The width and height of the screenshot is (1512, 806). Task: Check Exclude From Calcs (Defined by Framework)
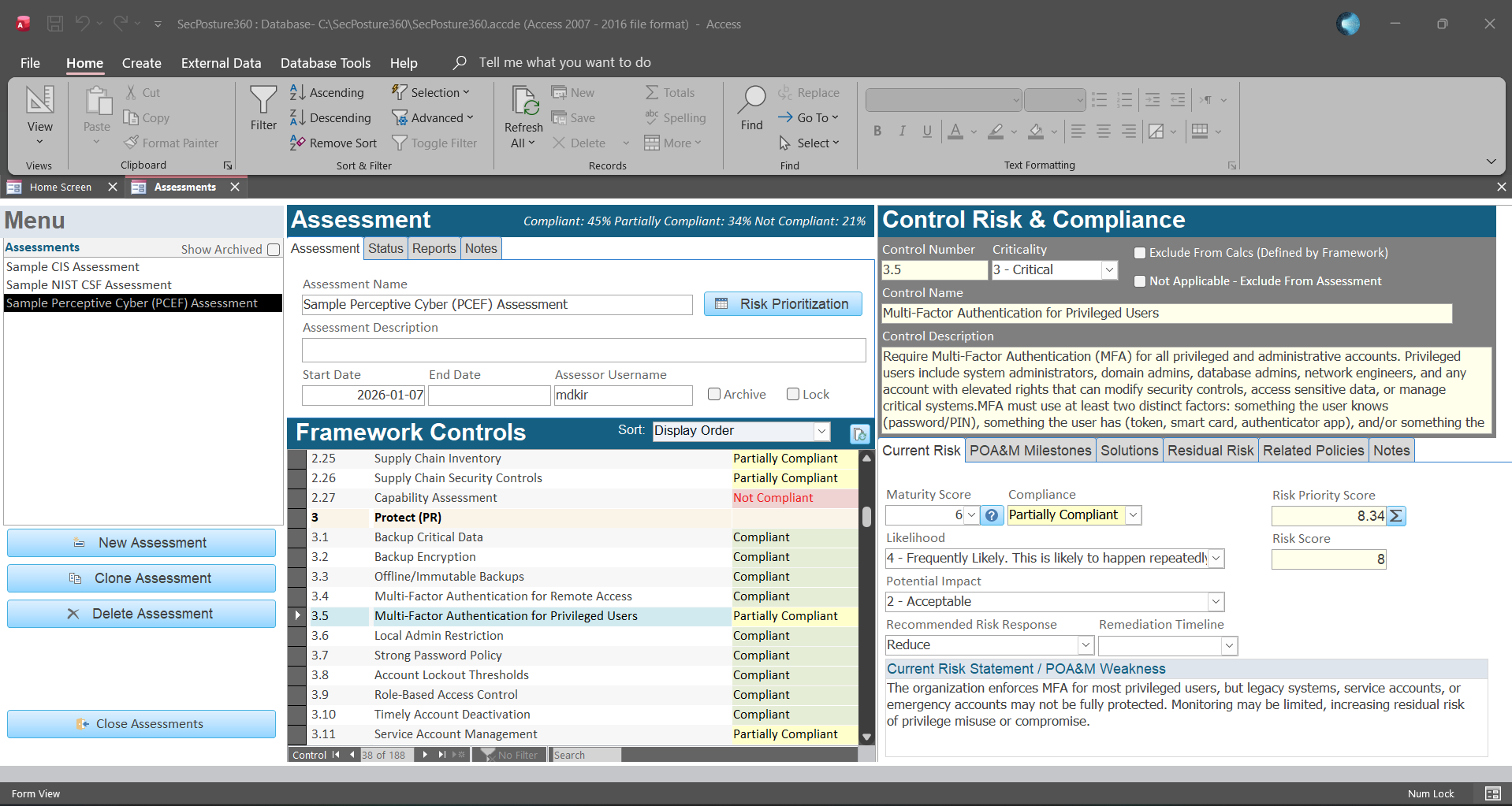point(1140,252)
